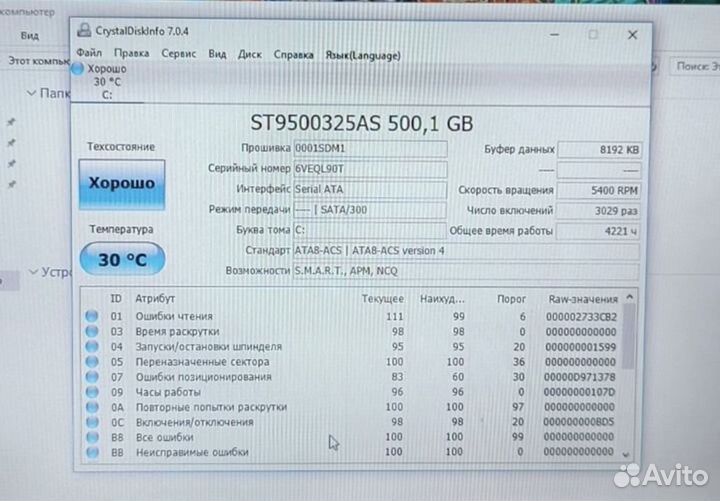Open the Файл menu

point(89,53)
